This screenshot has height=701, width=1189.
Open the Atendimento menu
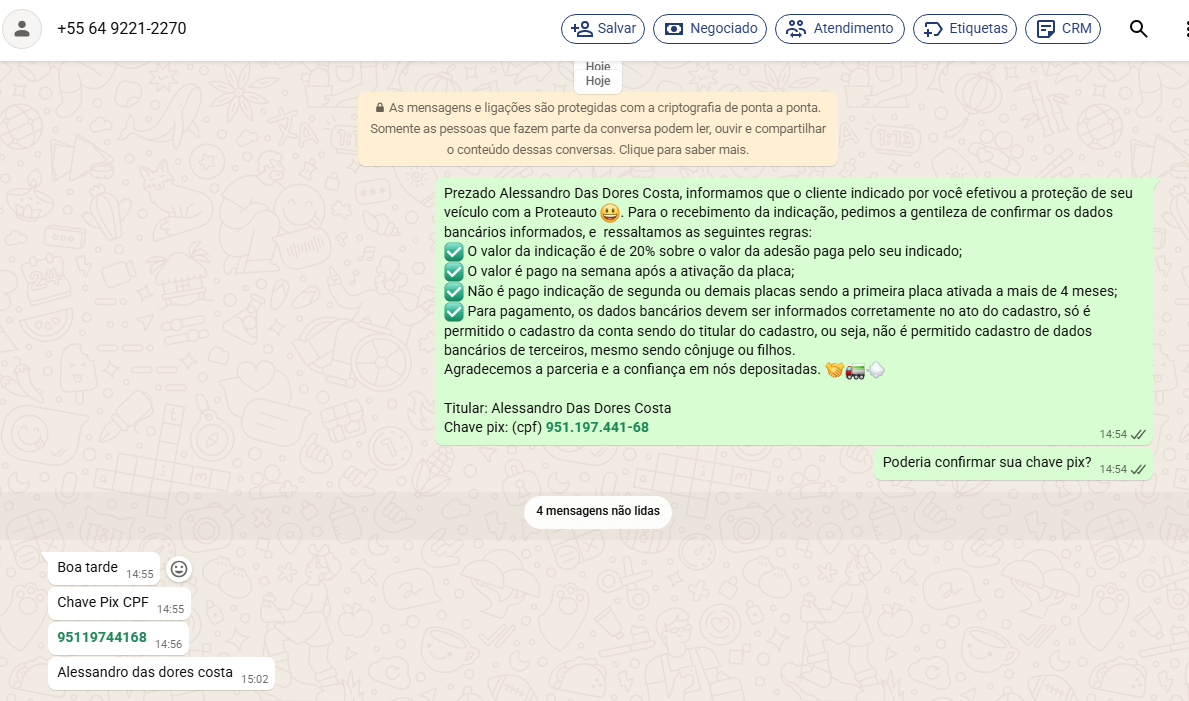(x=839, y=29)
